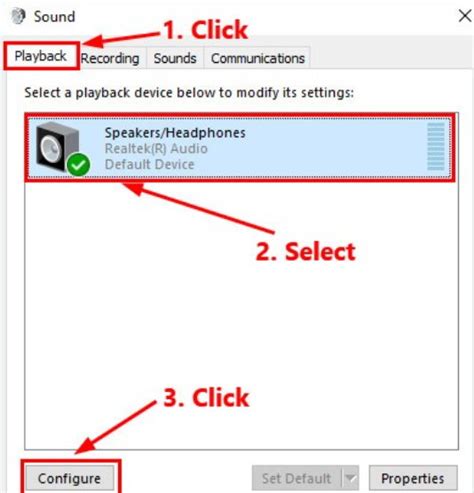Switch to the Playback tab

coord(41,56)
